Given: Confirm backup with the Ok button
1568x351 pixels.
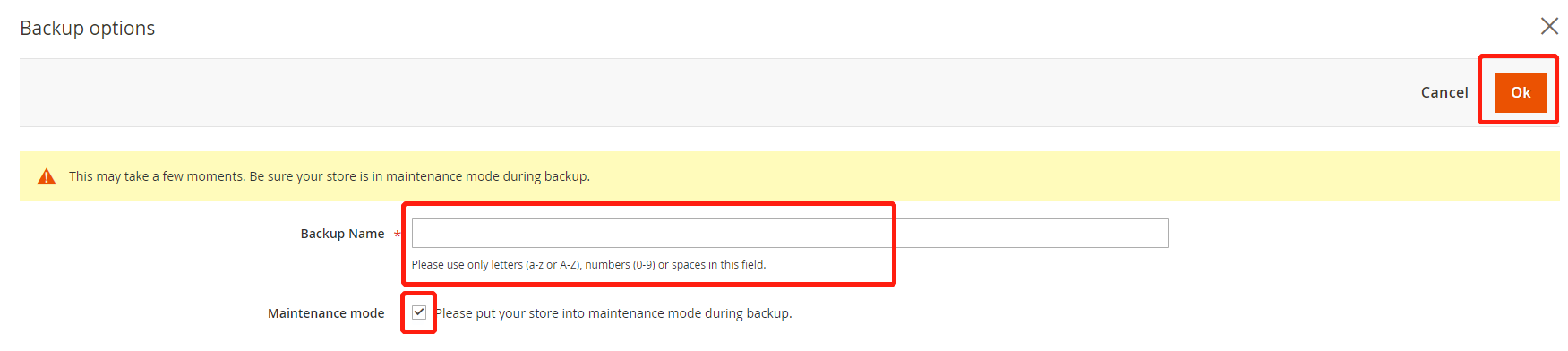Looking at the screenshot, I should click(x=1521, y=92).
